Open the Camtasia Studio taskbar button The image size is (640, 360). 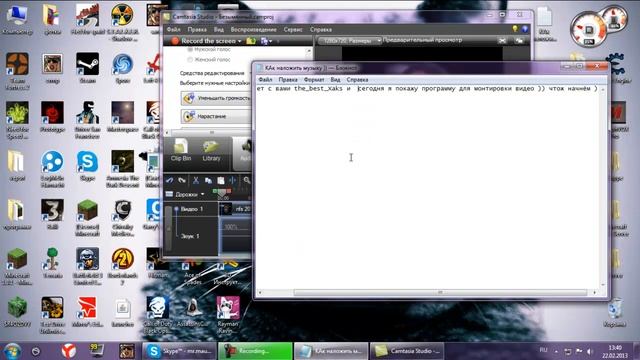tap(407, 351)
